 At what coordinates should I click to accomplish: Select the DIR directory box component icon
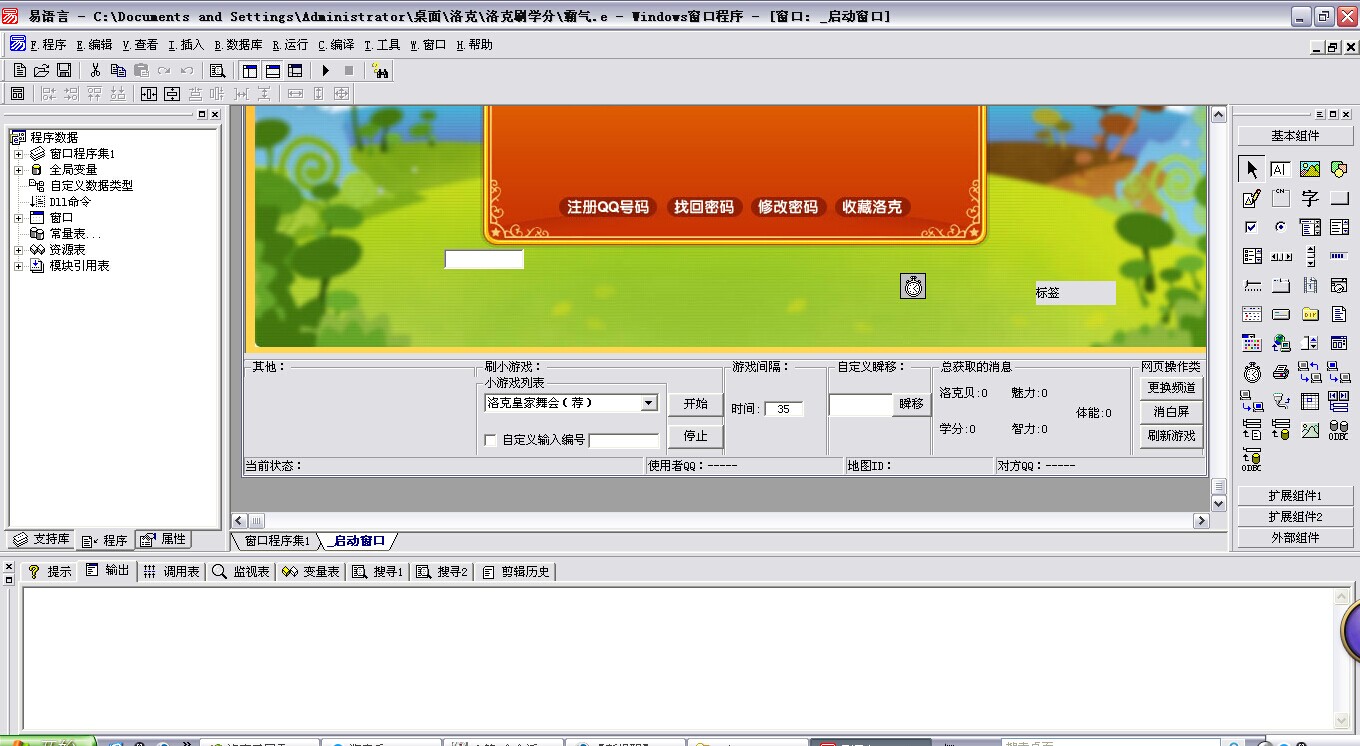(1310, 314)
